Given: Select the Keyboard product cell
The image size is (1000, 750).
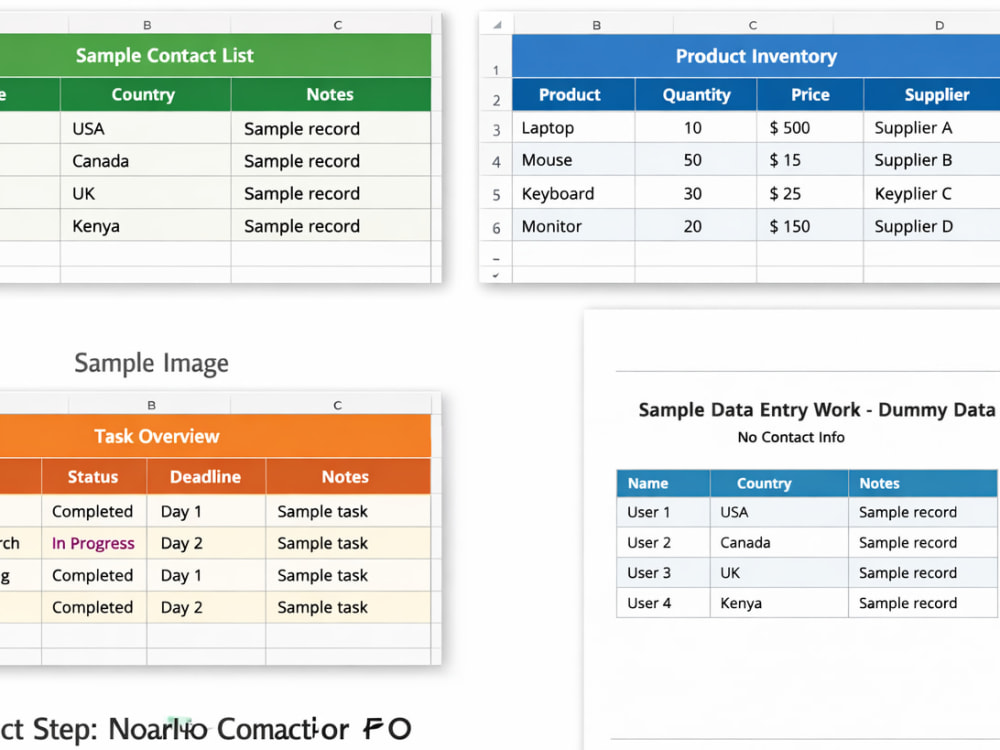Looking at the screenshot, I should [573, 193].
